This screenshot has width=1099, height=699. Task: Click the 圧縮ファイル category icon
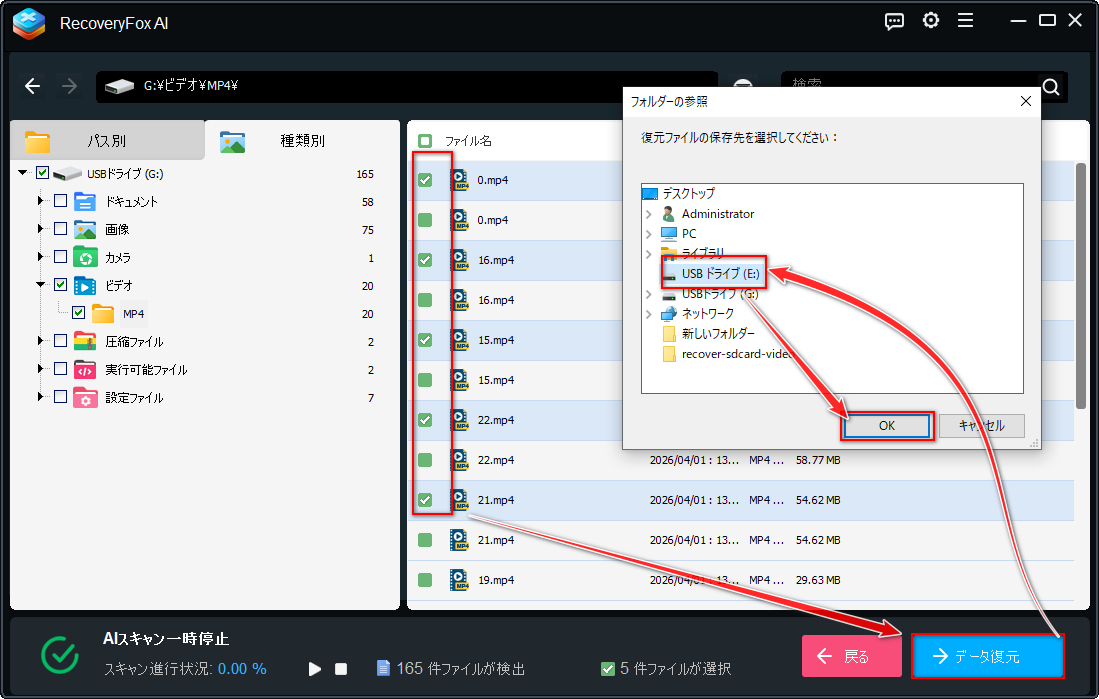coord(85,342)
